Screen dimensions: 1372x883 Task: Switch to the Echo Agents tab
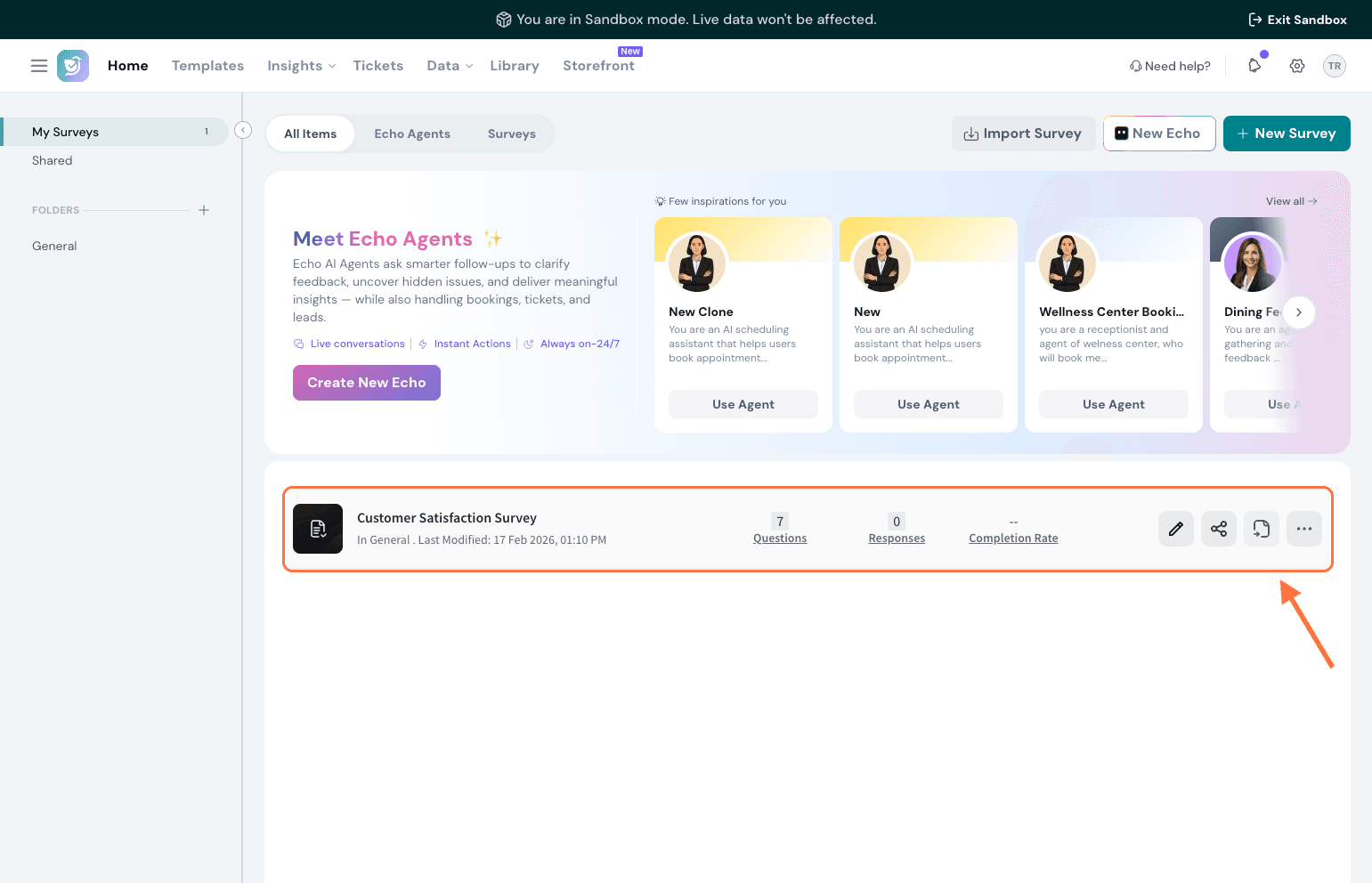click(412, 134)
